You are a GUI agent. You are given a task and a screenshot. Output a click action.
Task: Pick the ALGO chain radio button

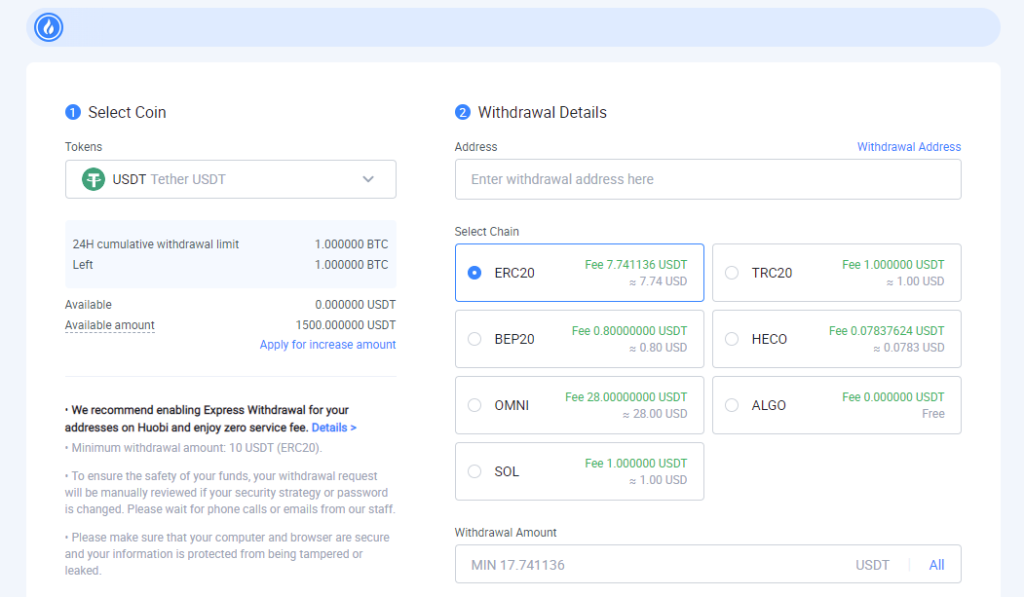[732, 405]
